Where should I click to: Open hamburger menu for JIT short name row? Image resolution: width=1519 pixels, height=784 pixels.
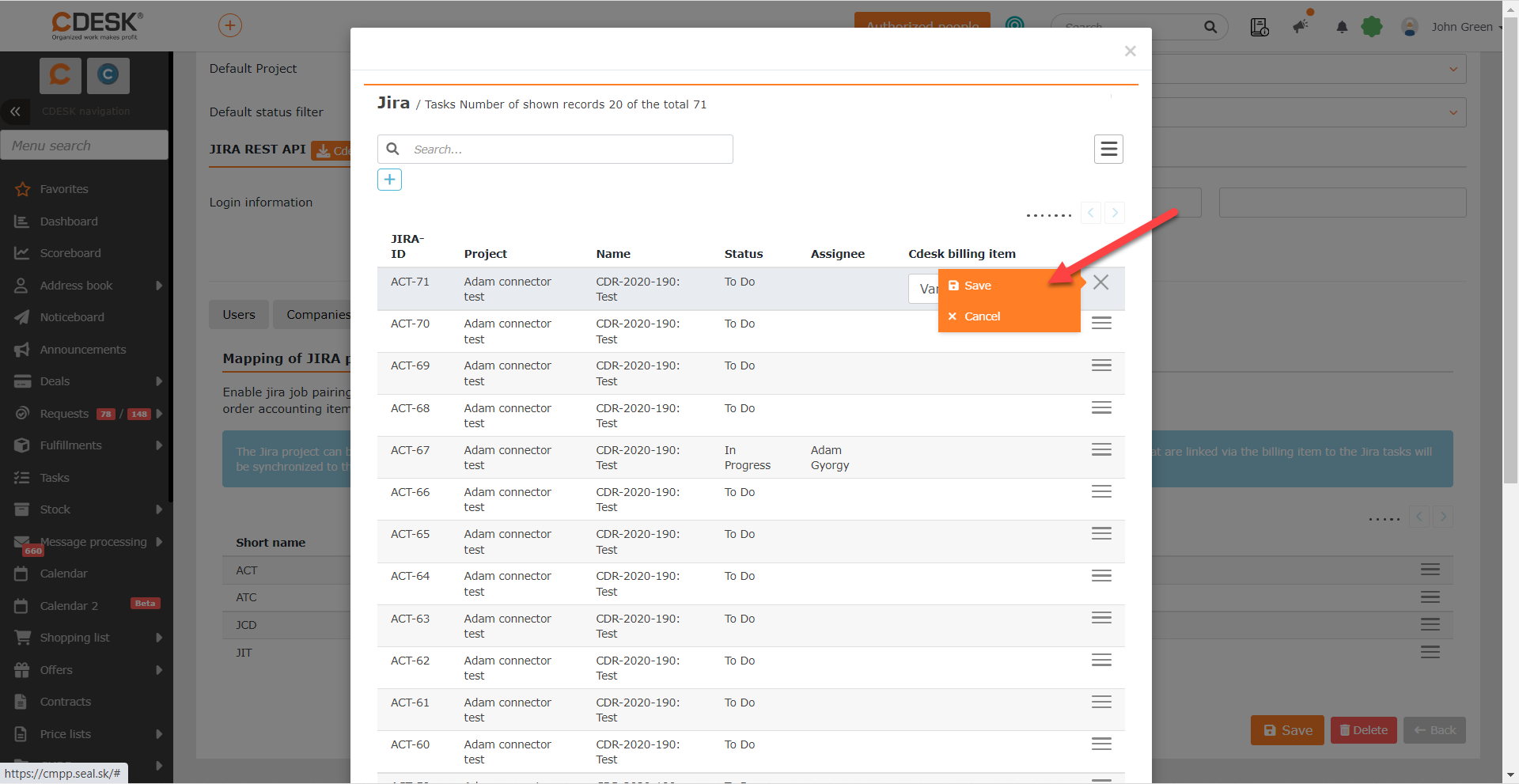coord(1430,652)
